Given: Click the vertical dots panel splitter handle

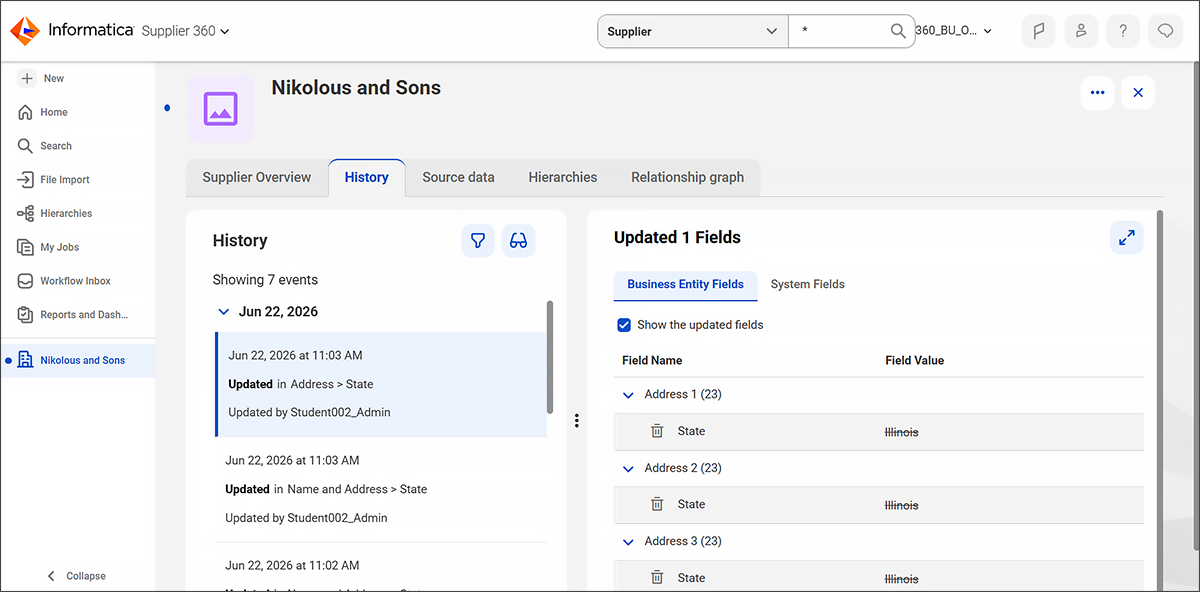Looking at the screenshot, I should pos(577,421).
